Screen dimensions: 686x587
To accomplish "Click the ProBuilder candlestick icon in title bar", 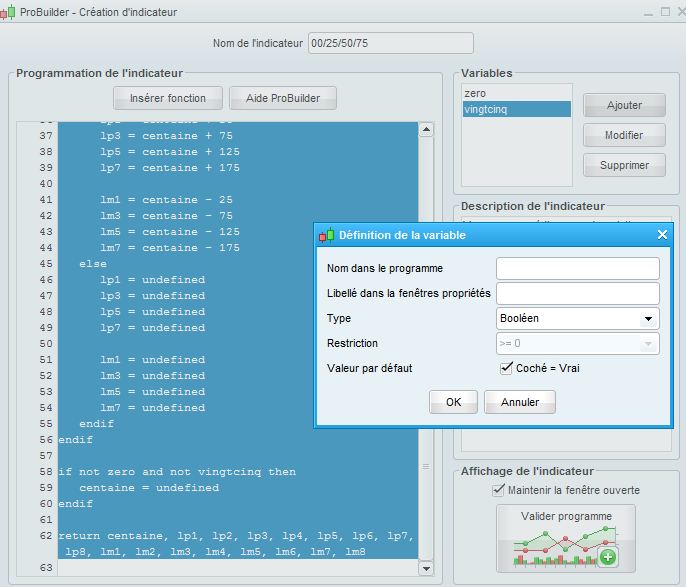I will point(7,12).
